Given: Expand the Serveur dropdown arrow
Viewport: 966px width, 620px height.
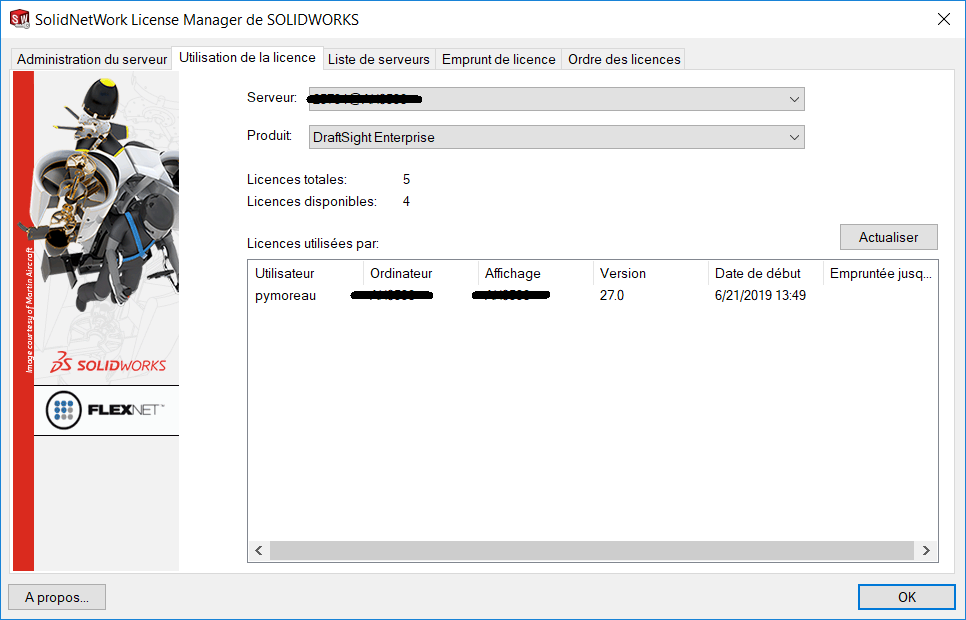Looking at the screenshot, I should coord(794,99).
